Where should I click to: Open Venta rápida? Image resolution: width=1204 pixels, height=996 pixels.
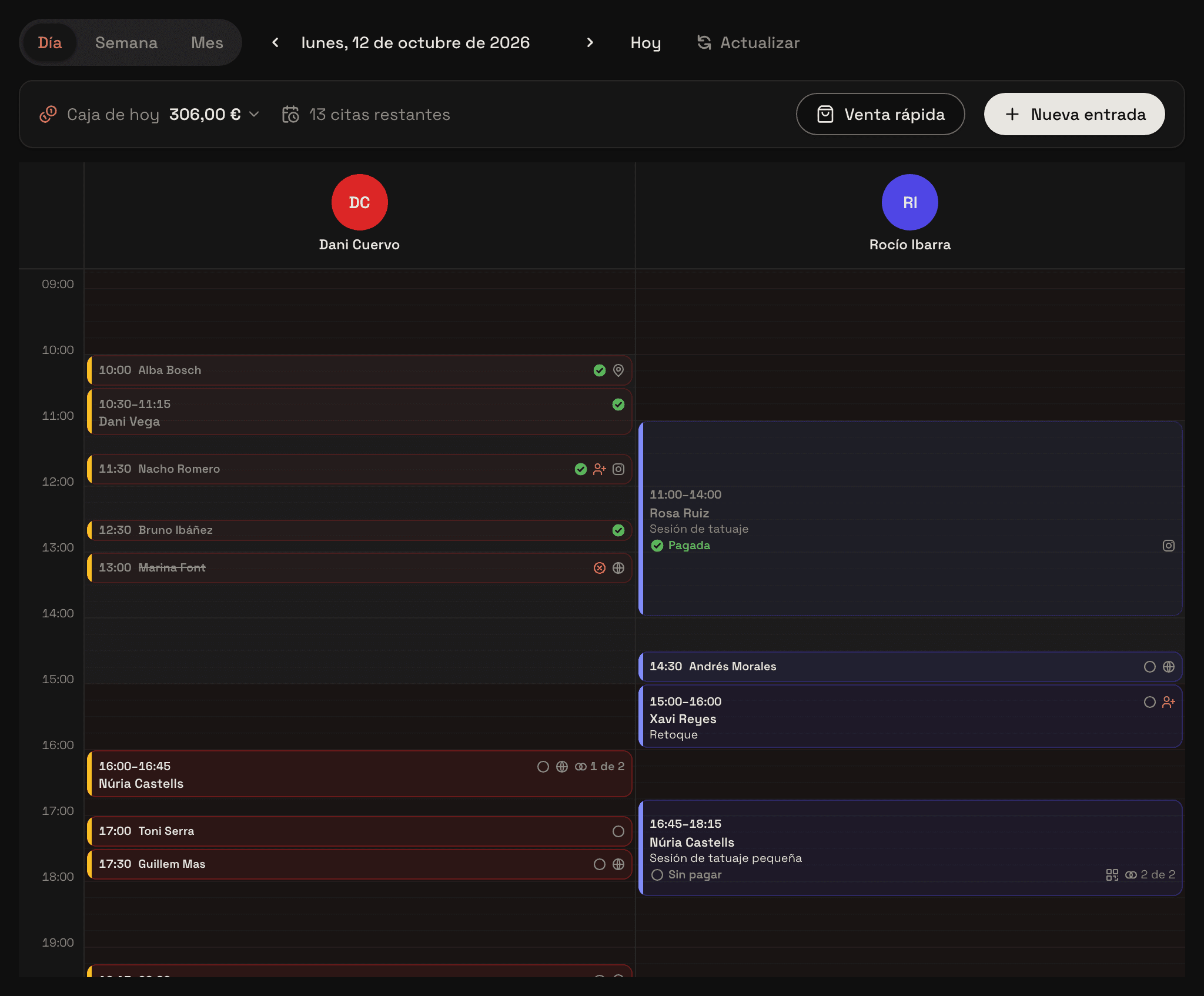click(880, 114)
